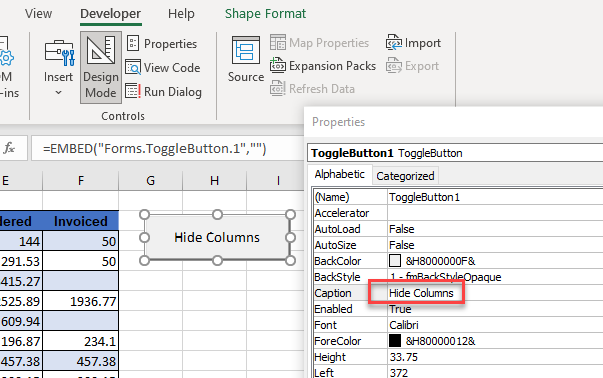Screen dimensions: 603x378
Task: Select the (Name) property row
Action: pos(458,197)
